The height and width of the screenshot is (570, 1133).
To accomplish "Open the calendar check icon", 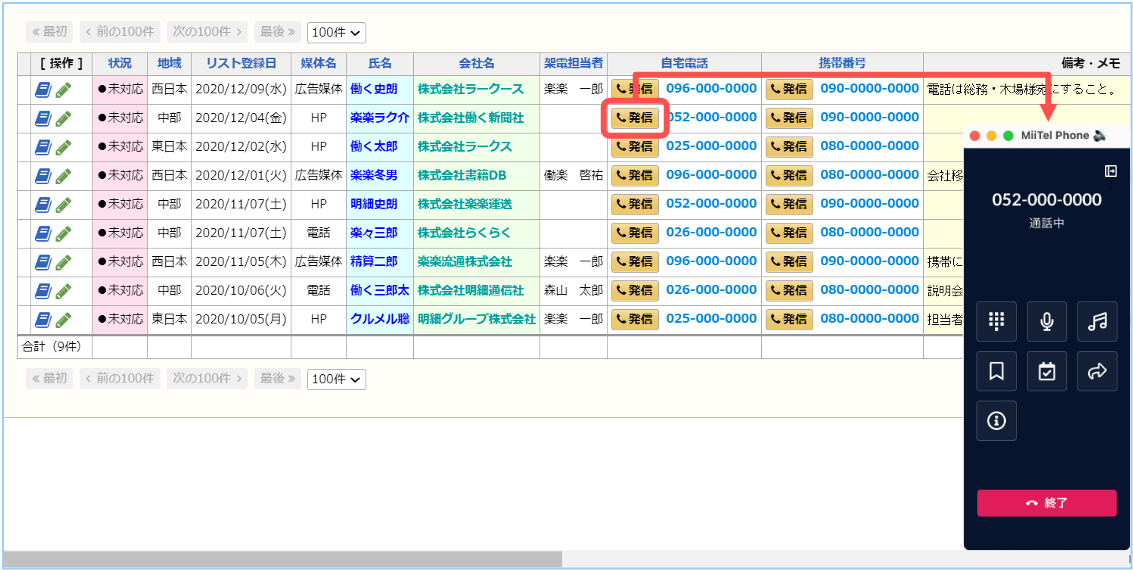I will 1046,371.
